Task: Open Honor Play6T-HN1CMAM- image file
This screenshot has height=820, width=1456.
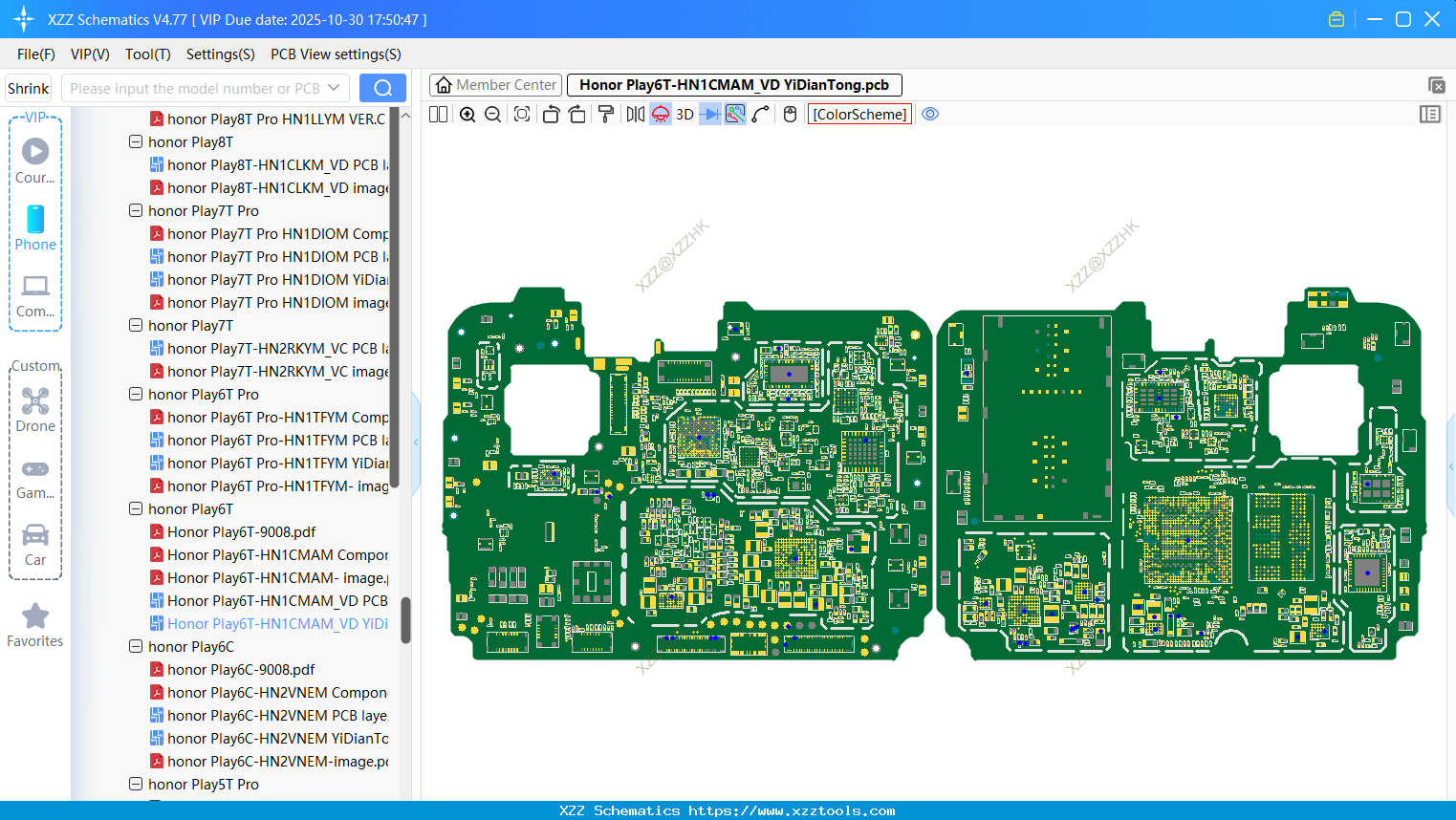Action: click(269, 578)
